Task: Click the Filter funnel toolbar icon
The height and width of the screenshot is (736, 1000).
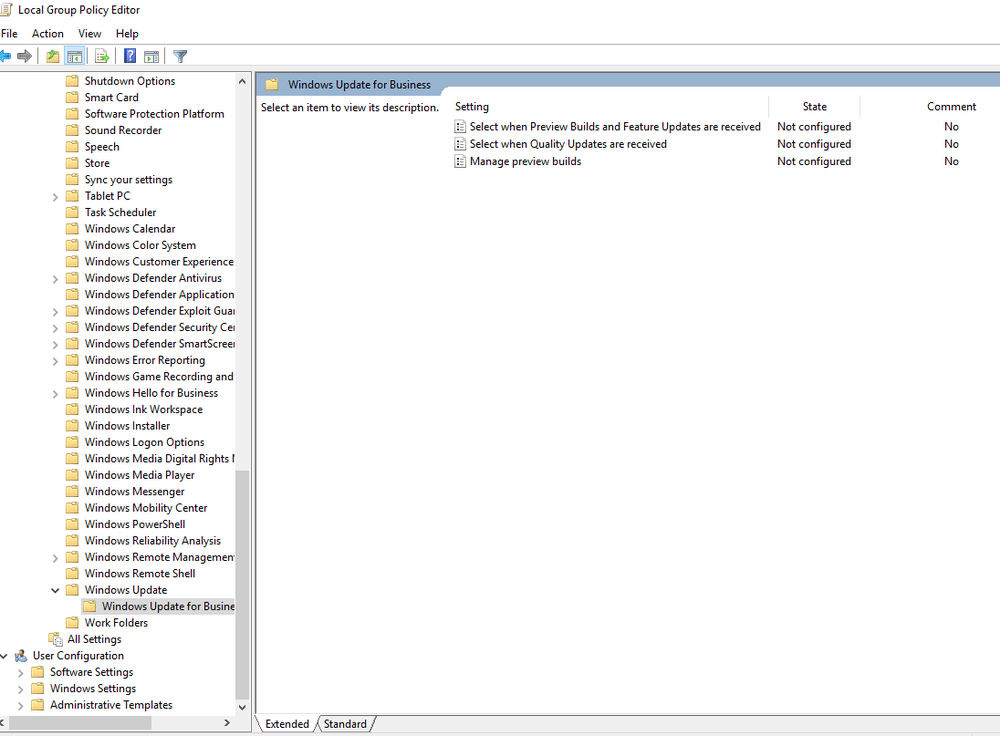Action: tap(180, 56)
